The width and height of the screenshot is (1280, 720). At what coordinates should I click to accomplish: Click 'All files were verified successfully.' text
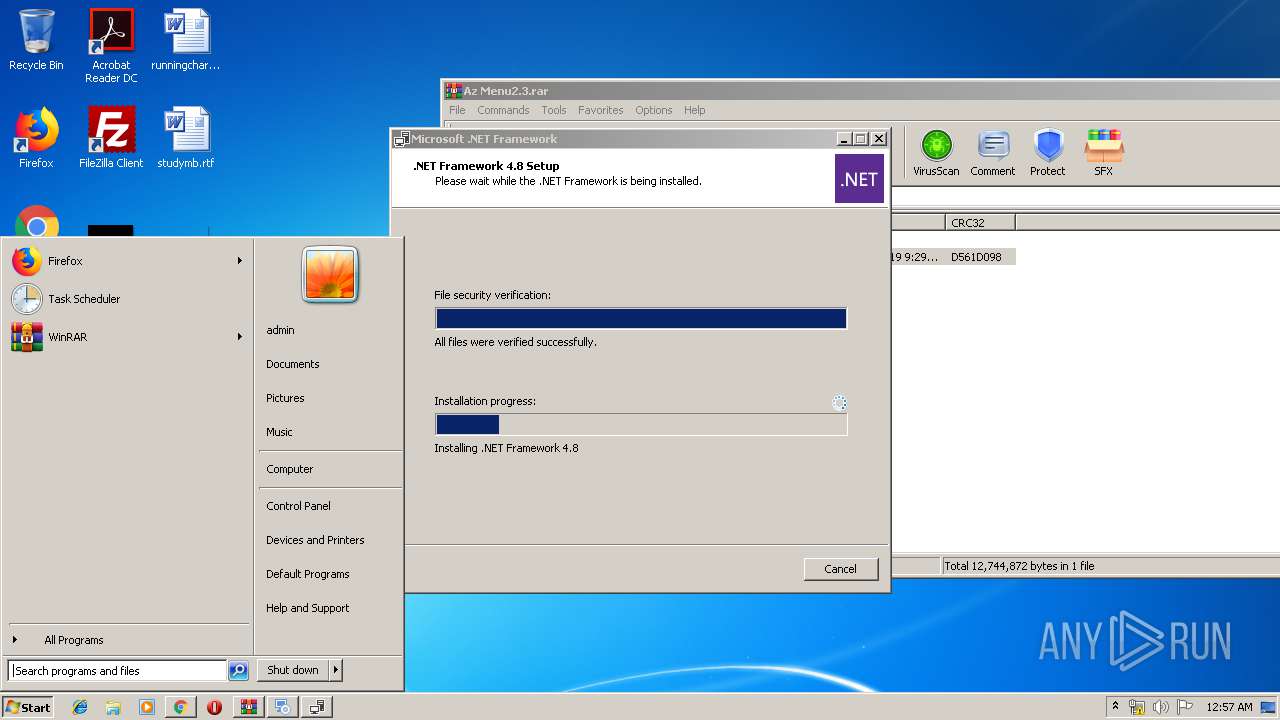click(x=515, y=342)
